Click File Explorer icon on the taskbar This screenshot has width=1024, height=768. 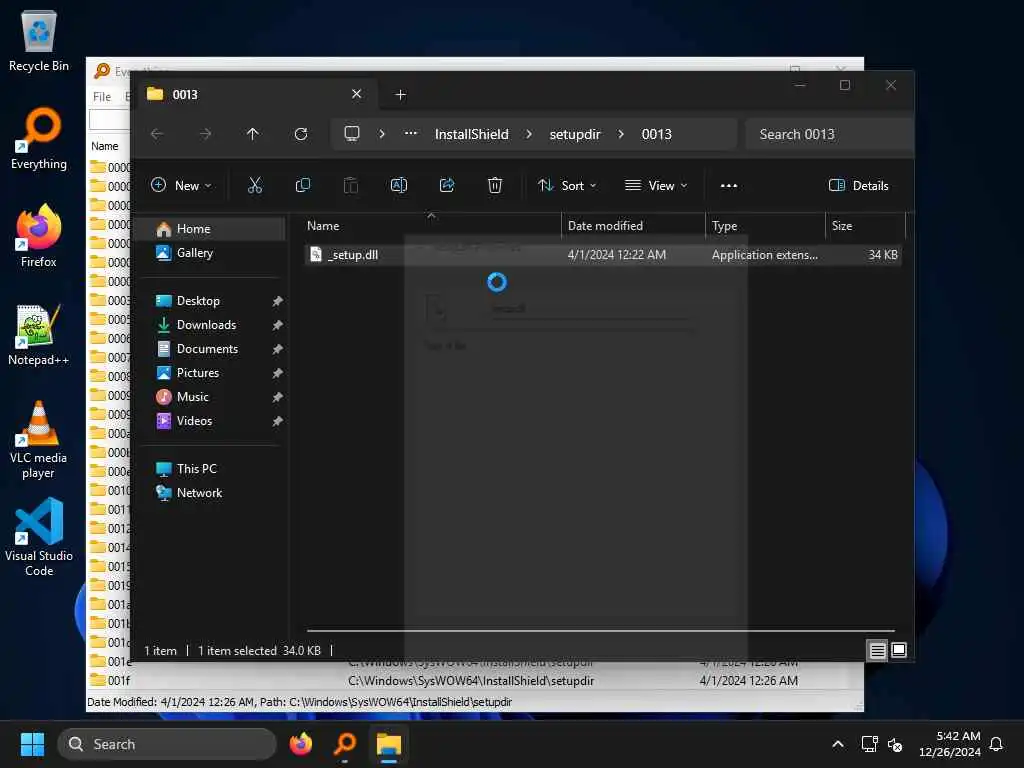tap(389, 744)
